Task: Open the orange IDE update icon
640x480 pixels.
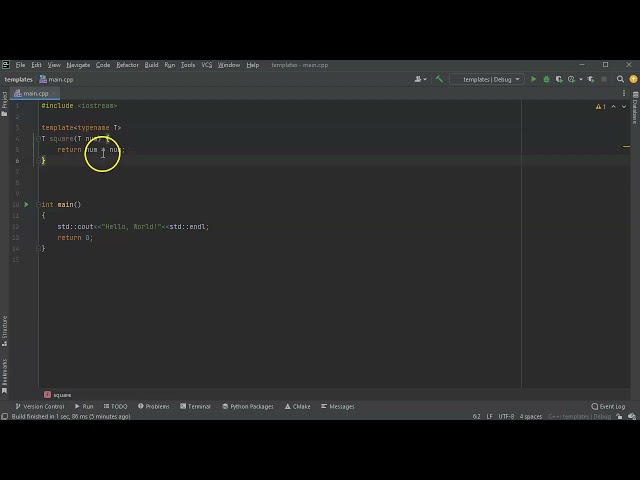Action: point(633,79)
